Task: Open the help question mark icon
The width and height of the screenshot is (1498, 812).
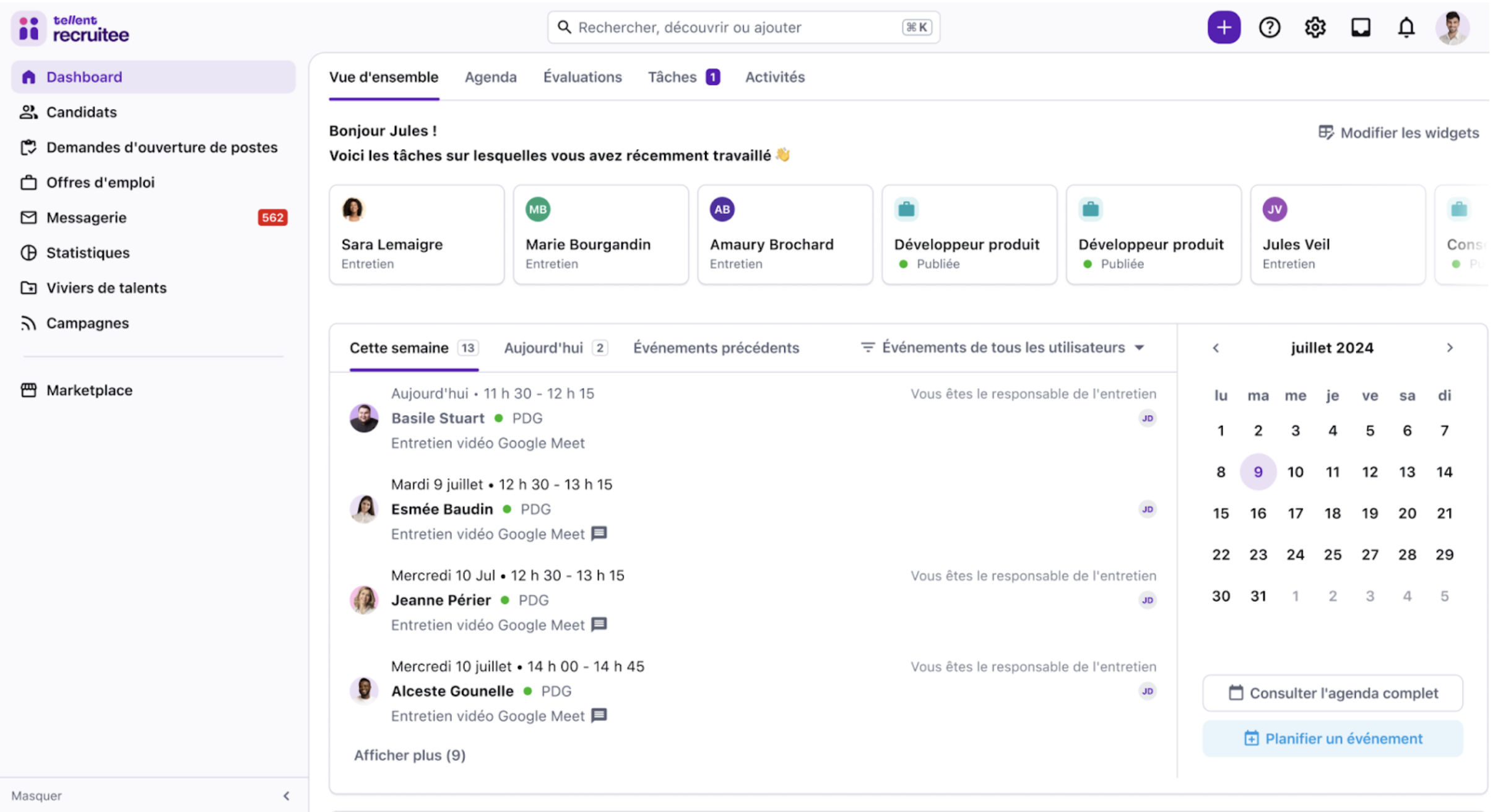Action: pos(1269,27)
